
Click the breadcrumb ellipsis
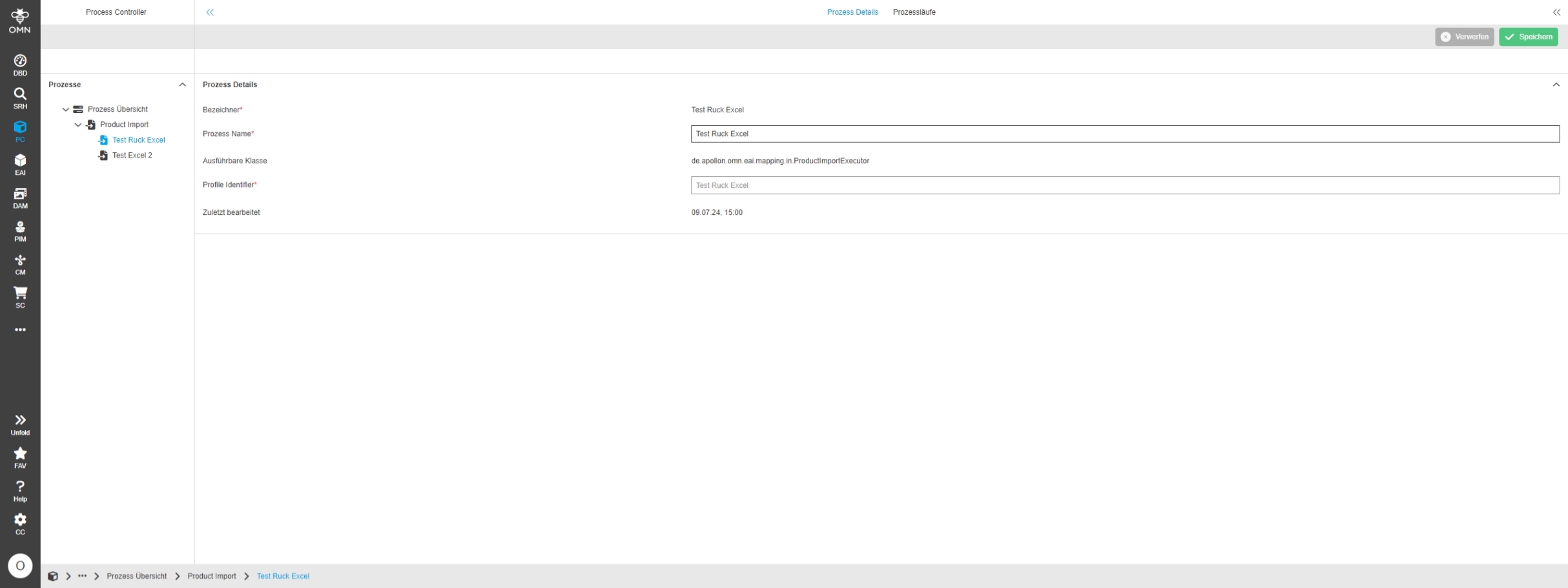[x=82, y=576]
